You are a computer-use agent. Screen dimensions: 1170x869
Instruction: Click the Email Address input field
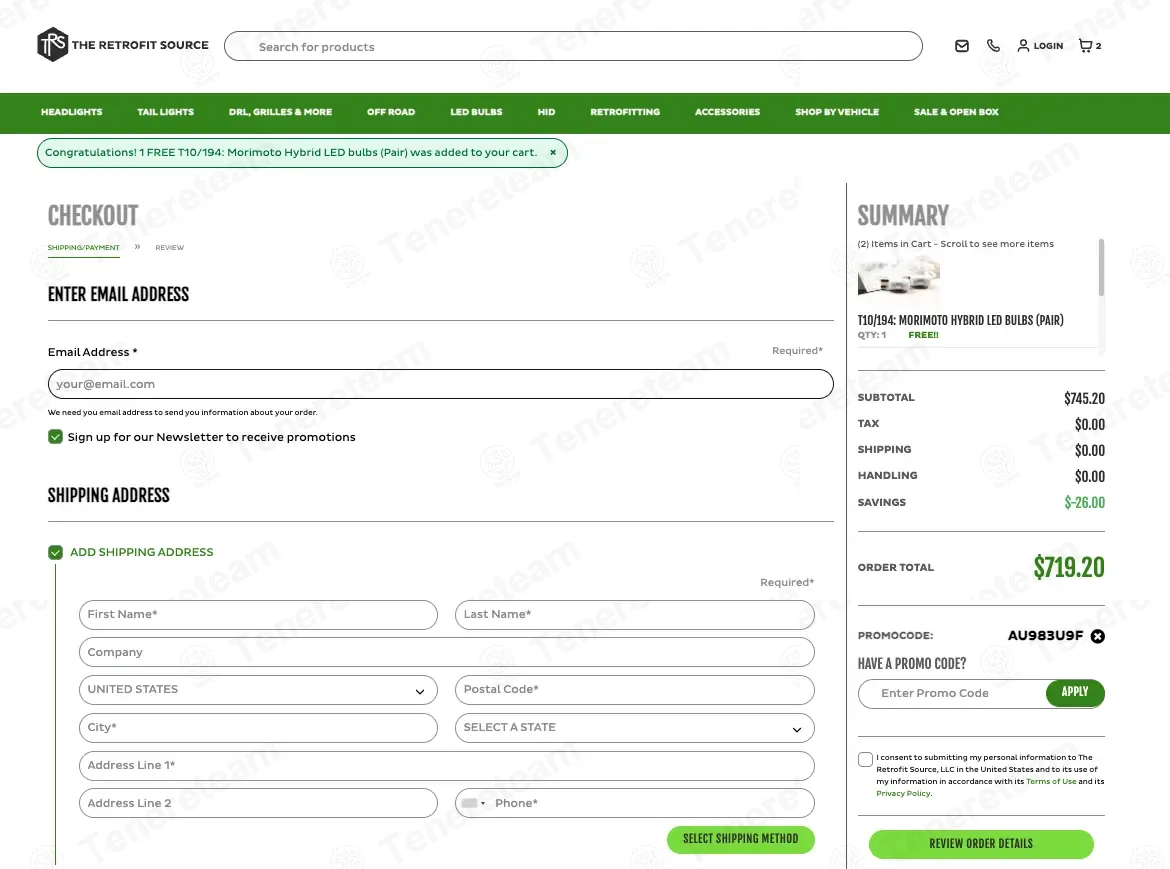[x=440, y=384]
